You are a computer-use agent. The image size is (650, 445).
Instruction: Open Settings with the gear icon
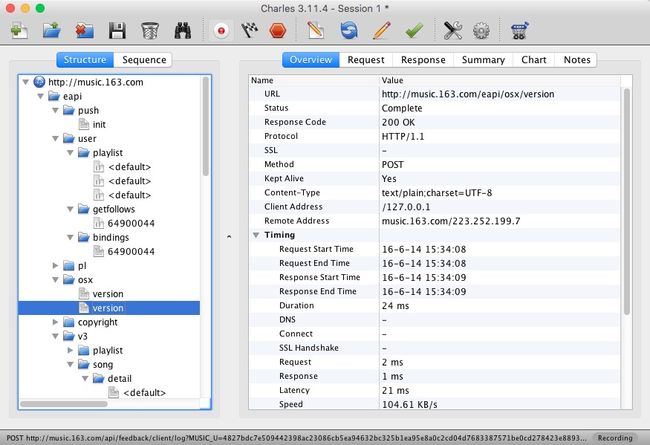481,31
